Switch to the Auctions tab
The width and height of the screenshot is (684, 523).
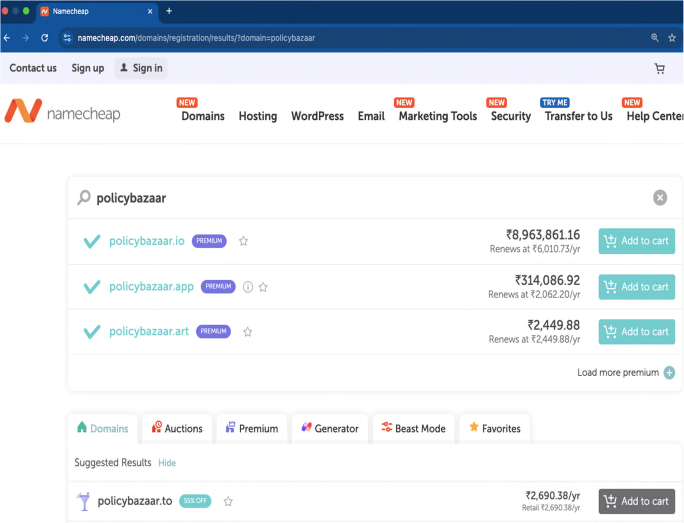click(177, 428)
